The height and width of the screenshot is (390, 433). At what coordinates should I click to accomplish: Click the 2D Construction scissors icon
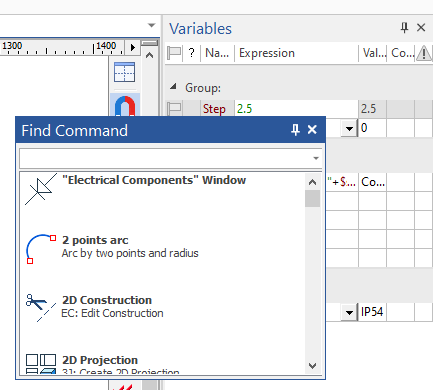(41, 307)
